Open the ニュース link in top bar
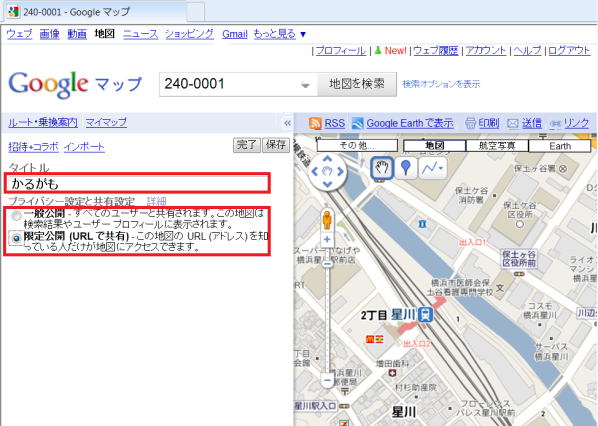 coord(140,34)
